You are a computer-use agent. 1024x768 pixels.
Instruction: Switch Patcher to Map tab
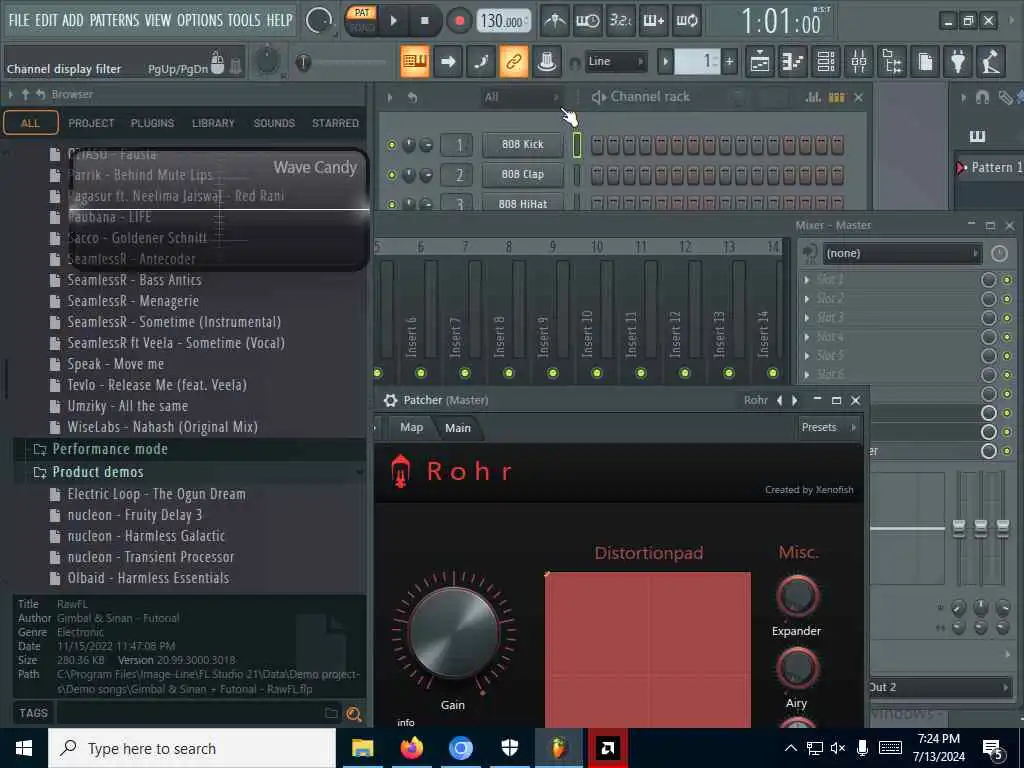pyautogui.click(x=411, y=427)
